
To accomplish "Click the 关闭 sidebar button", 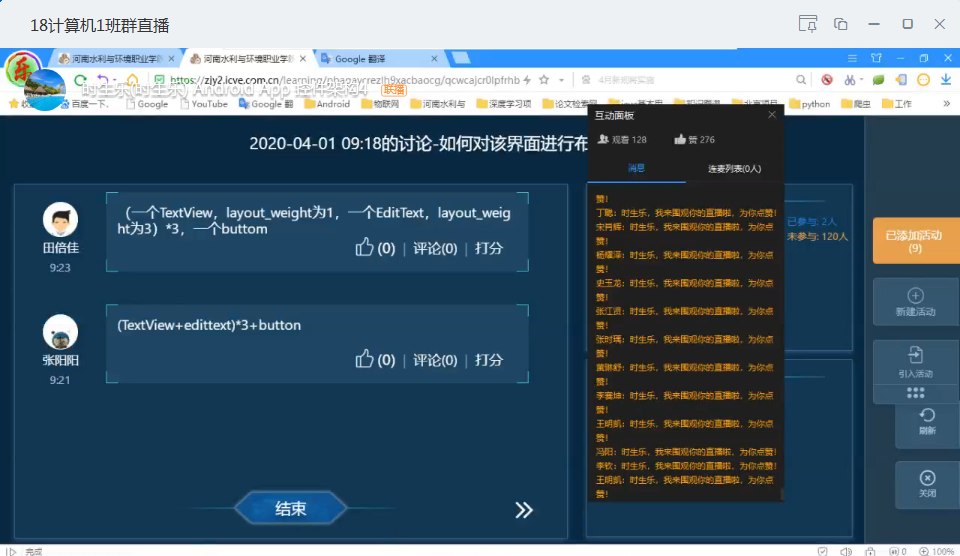I will [x=927, y=484].
